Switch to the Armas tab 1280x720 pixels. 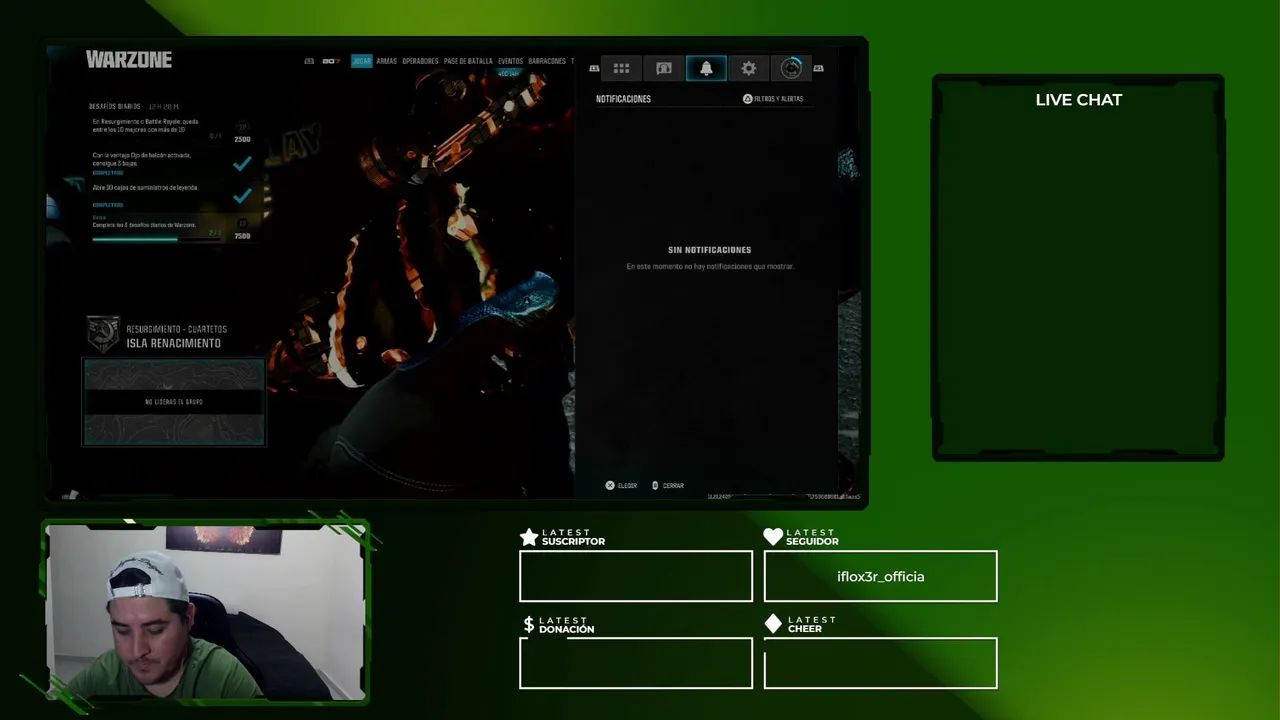point(386,61)
